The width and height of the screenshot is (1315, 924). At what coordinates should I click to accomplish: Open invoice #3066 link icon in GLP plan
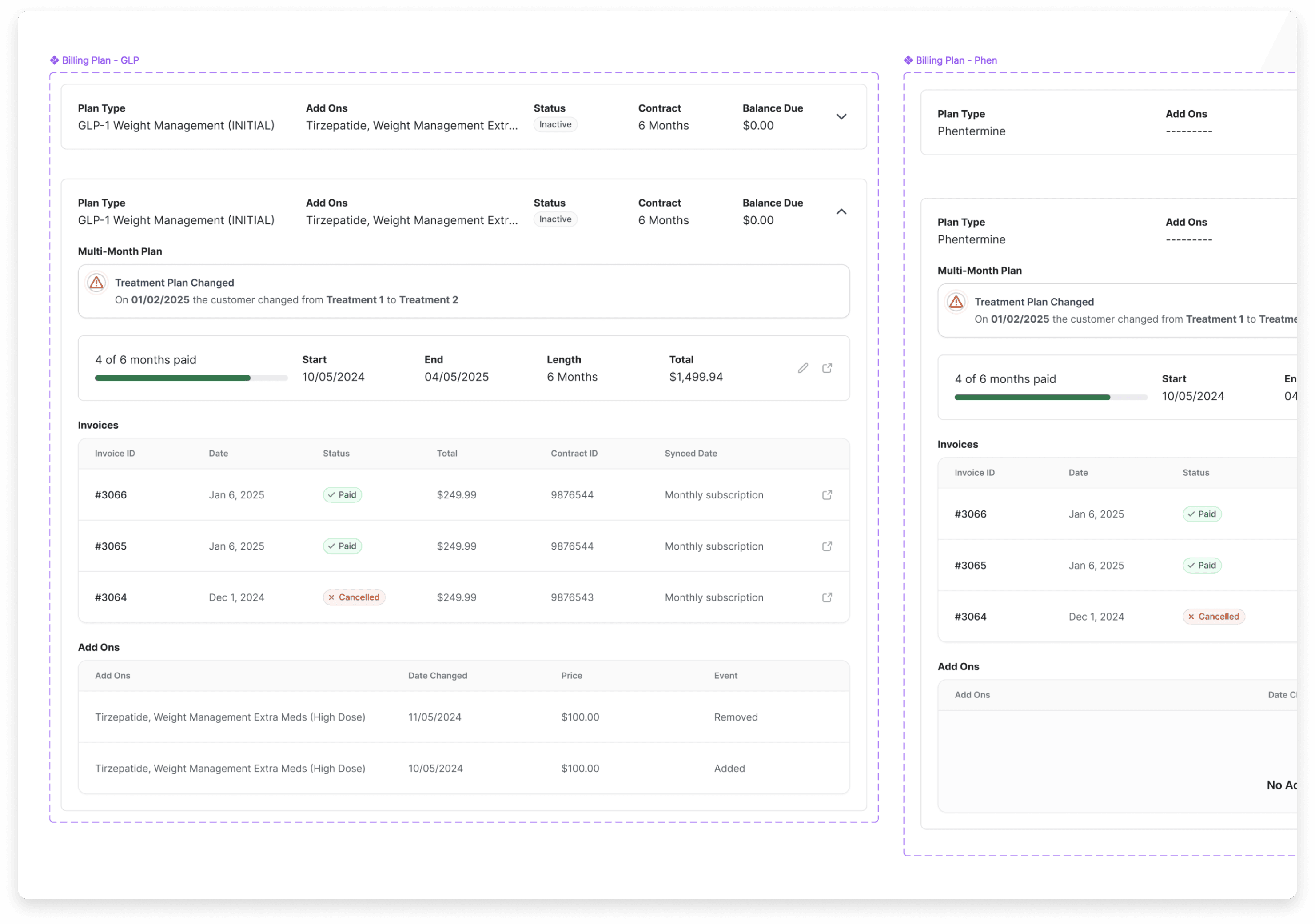[827, 495]
